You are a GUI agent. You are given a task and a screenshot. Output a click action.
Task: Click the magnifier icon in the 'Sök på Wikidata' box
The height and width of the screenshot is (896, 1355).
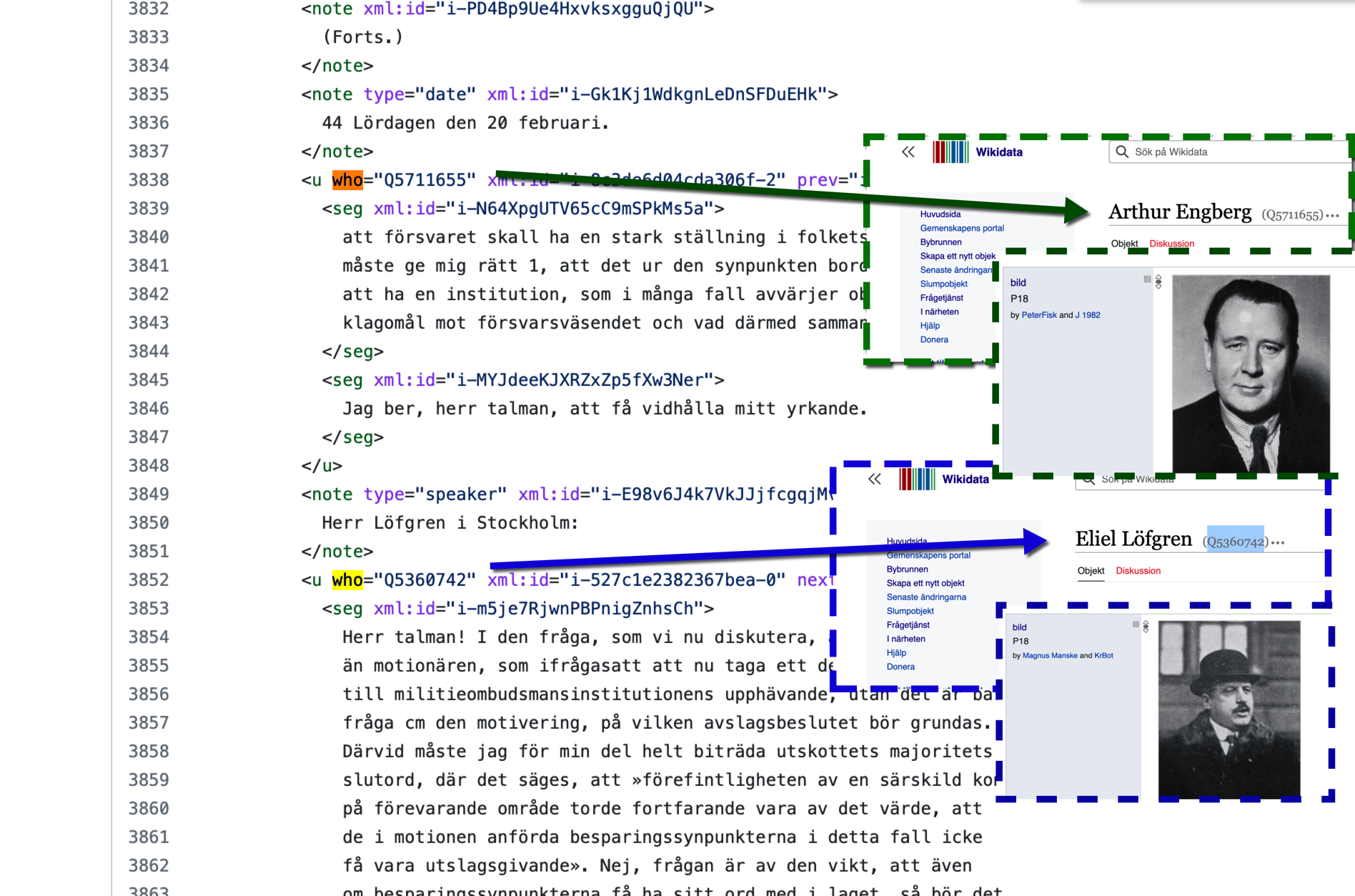coord(1122,152)
